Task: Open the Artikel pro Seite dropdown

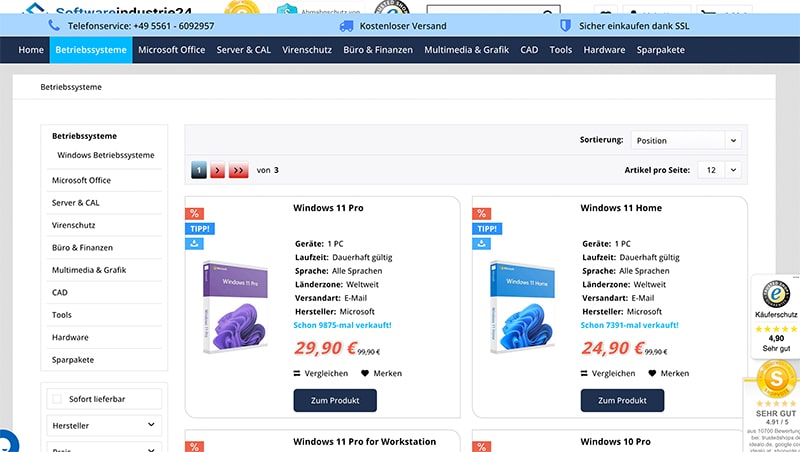Action: [x=719, y=170]
